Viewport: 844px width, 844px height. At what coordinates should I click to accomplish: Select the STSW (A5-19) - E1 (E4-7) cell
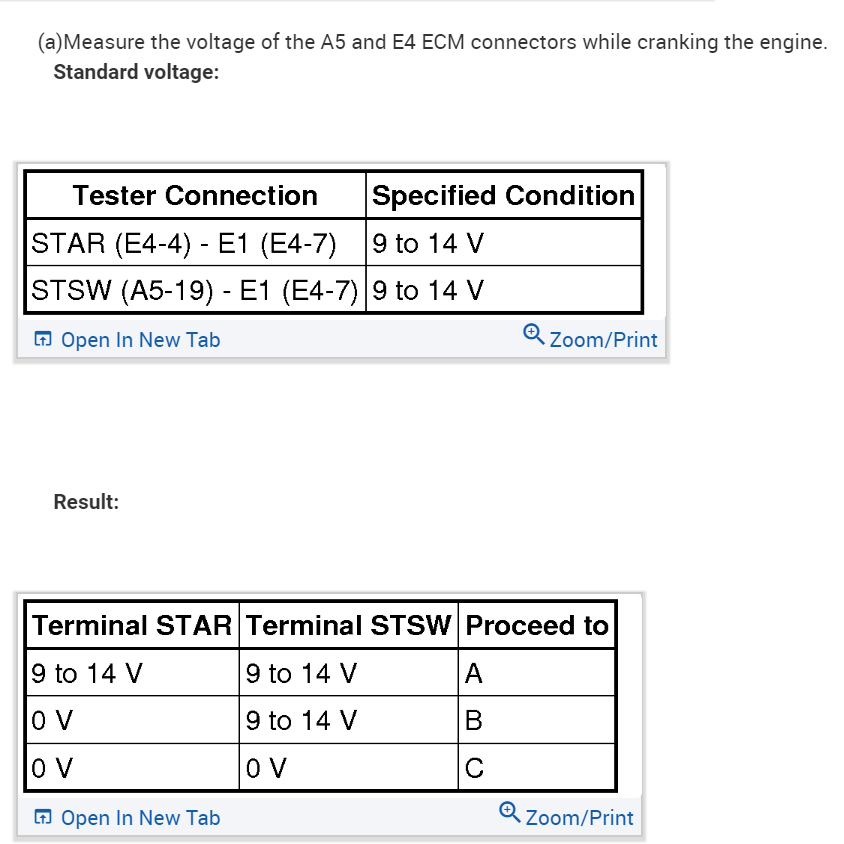pos(195,291)
